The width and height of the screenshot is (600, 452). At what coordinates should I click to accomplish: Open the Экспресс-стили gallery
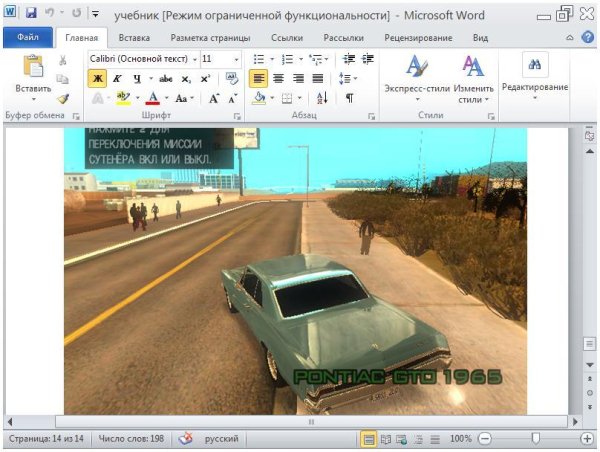[417, 78]
